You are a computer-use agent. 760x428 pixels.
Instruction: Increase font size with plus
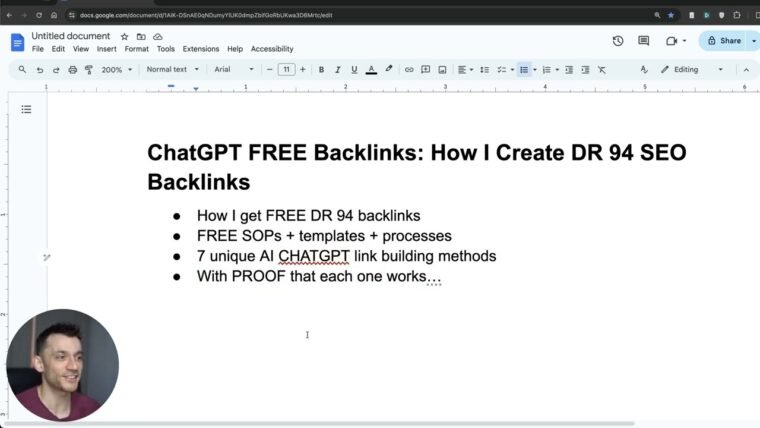[303, 69]
